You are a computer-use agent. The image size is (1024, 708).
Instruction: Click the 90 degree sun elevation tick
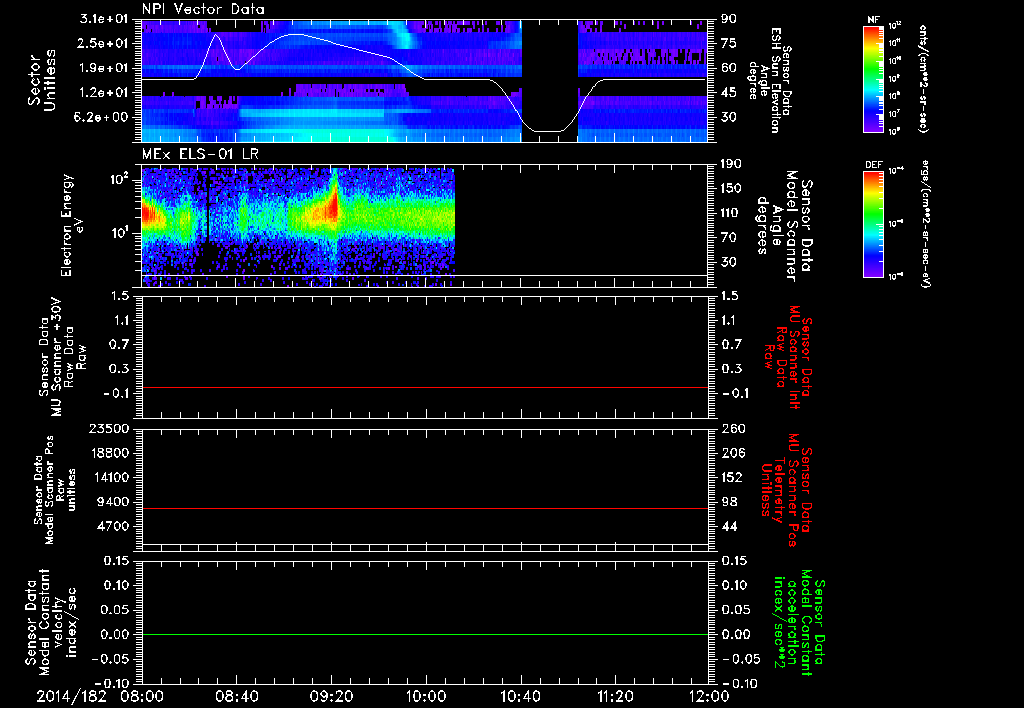pyautogui.click(x=729, y=19)
